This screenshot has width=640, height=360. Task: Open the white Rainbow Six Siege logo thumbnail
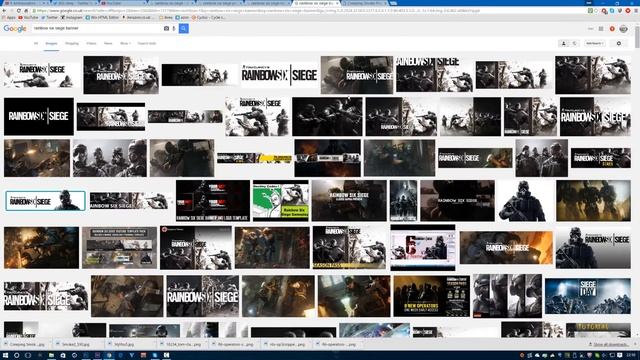pyautogui.click(x=280, y=75)
